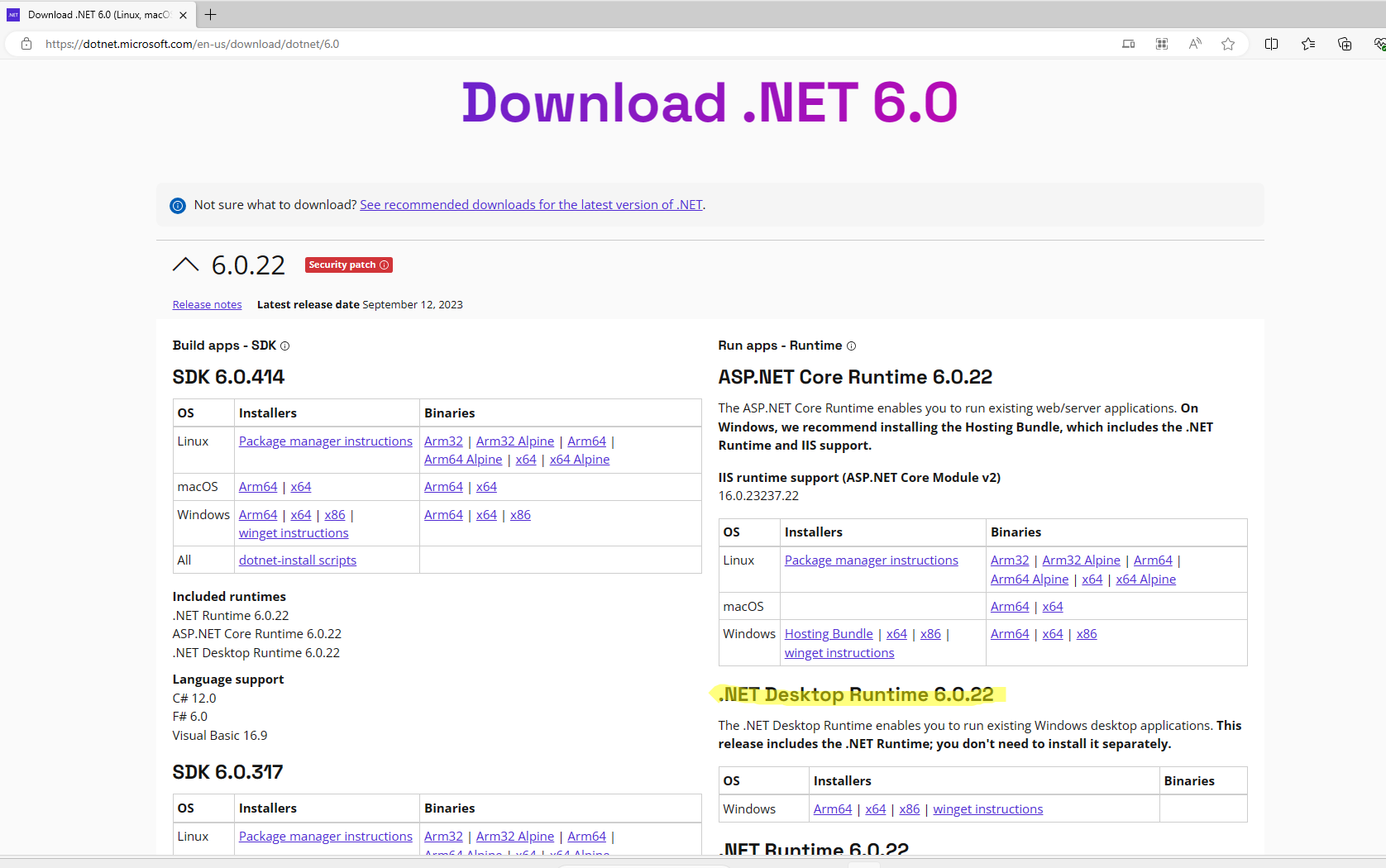Image resolution: width=1386 pixels, height=868 pixels.
Task: Download ASP.NET Core Windows x86 binary
Action: coord(1087,634)
